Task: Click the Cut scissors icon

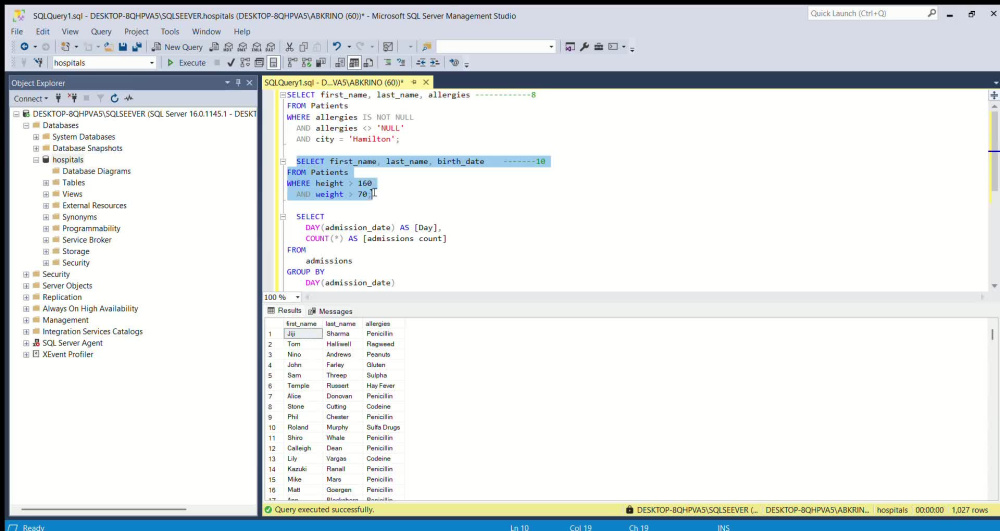Action: point(290,47)
